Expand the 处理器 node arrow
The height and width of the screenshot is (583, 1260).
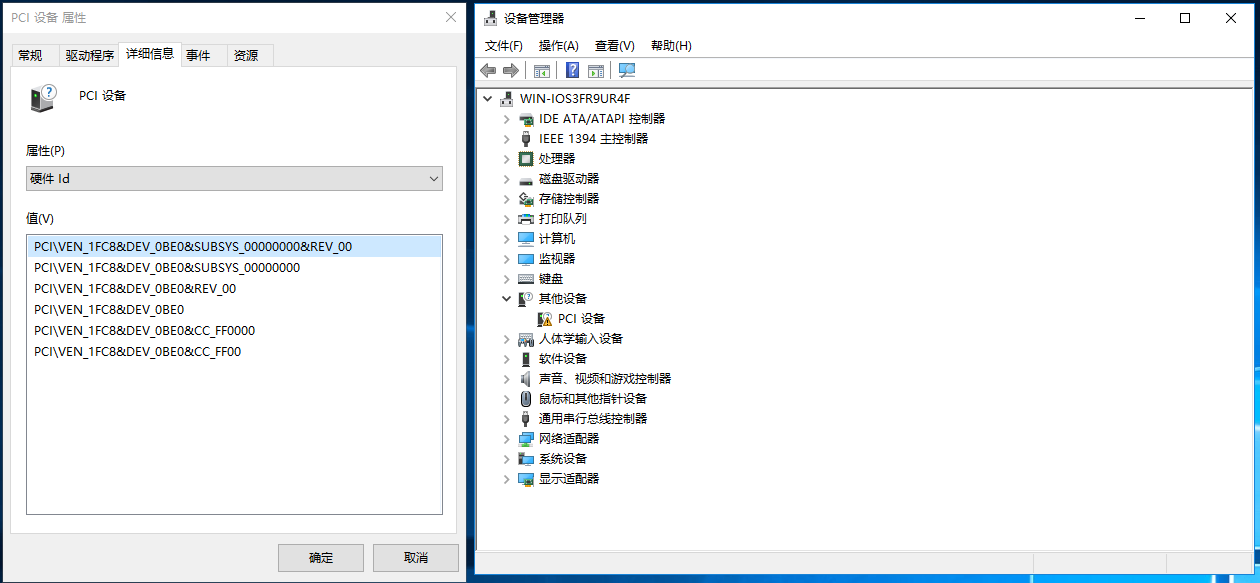click(x=507, y=158)
